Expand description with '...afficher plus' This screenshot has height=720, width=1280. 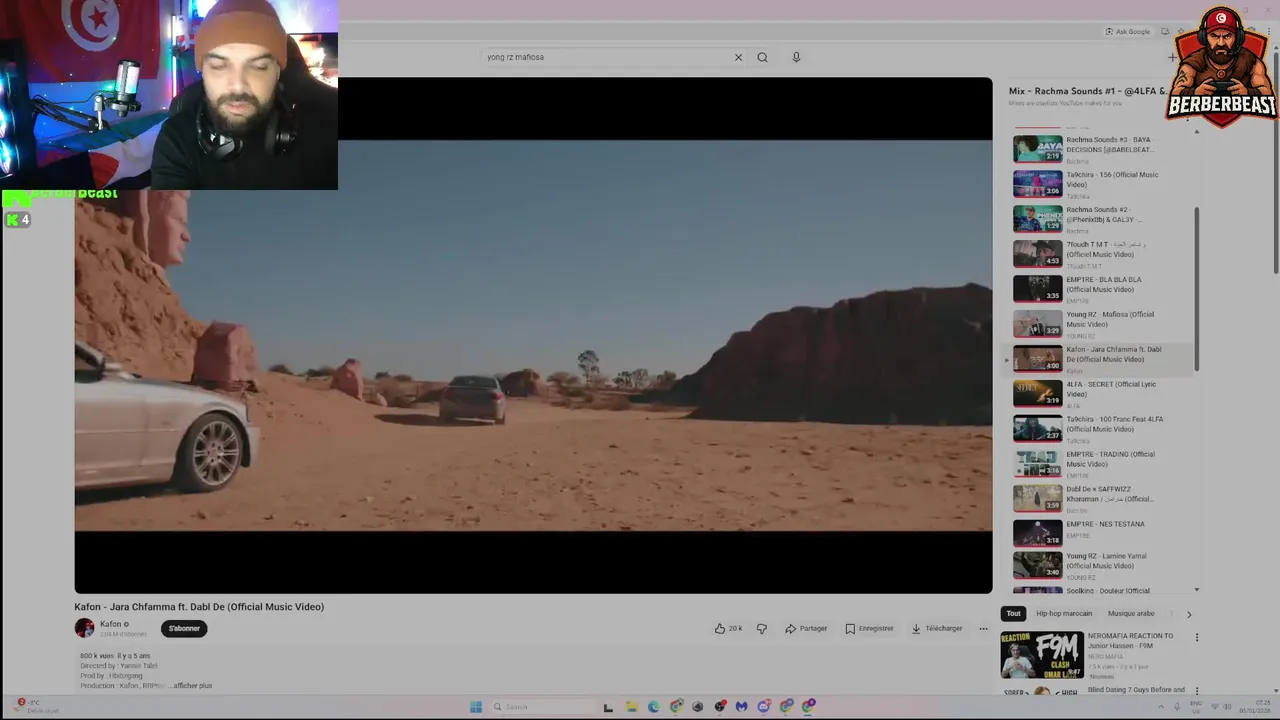tap(192, 686)
